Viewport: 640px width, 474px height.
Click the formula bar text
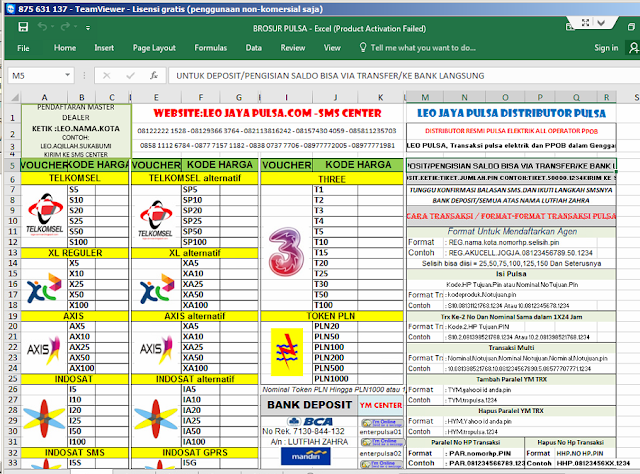330,76
